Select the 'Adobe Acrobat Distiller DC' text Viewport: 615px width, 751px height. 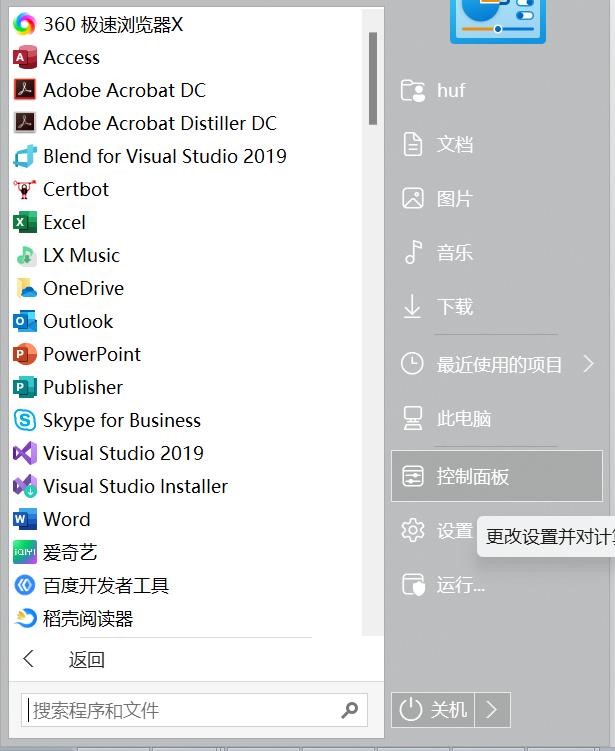tap(160, 123)
